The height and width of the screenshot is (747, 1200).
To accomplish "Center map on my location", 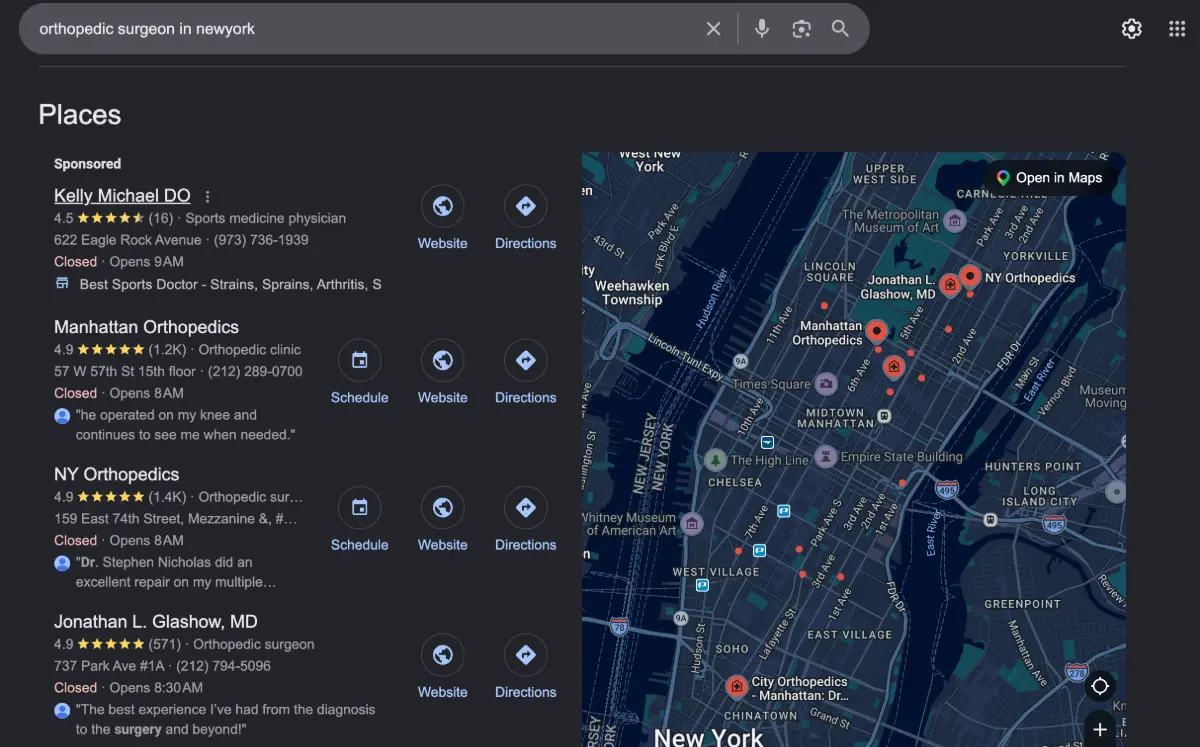I will (1100, 686).
